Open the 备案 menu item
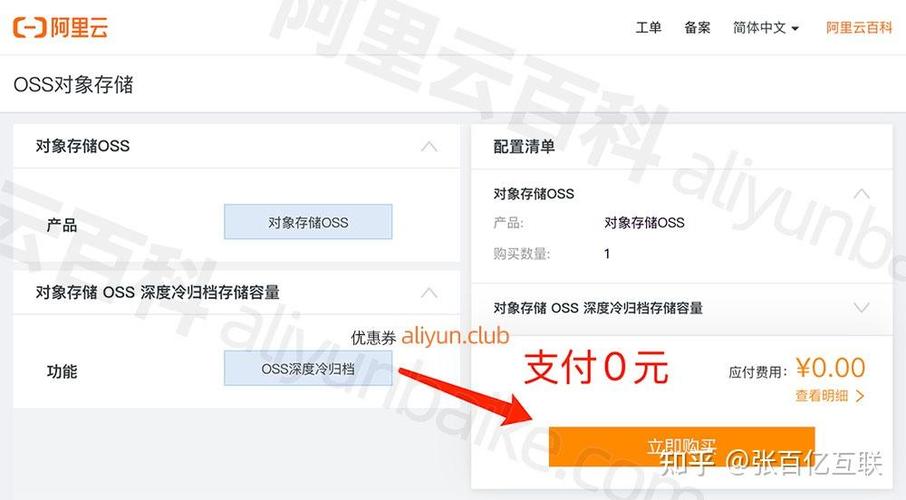The height and width of the screenshot is (500, 906). point(697,27)
